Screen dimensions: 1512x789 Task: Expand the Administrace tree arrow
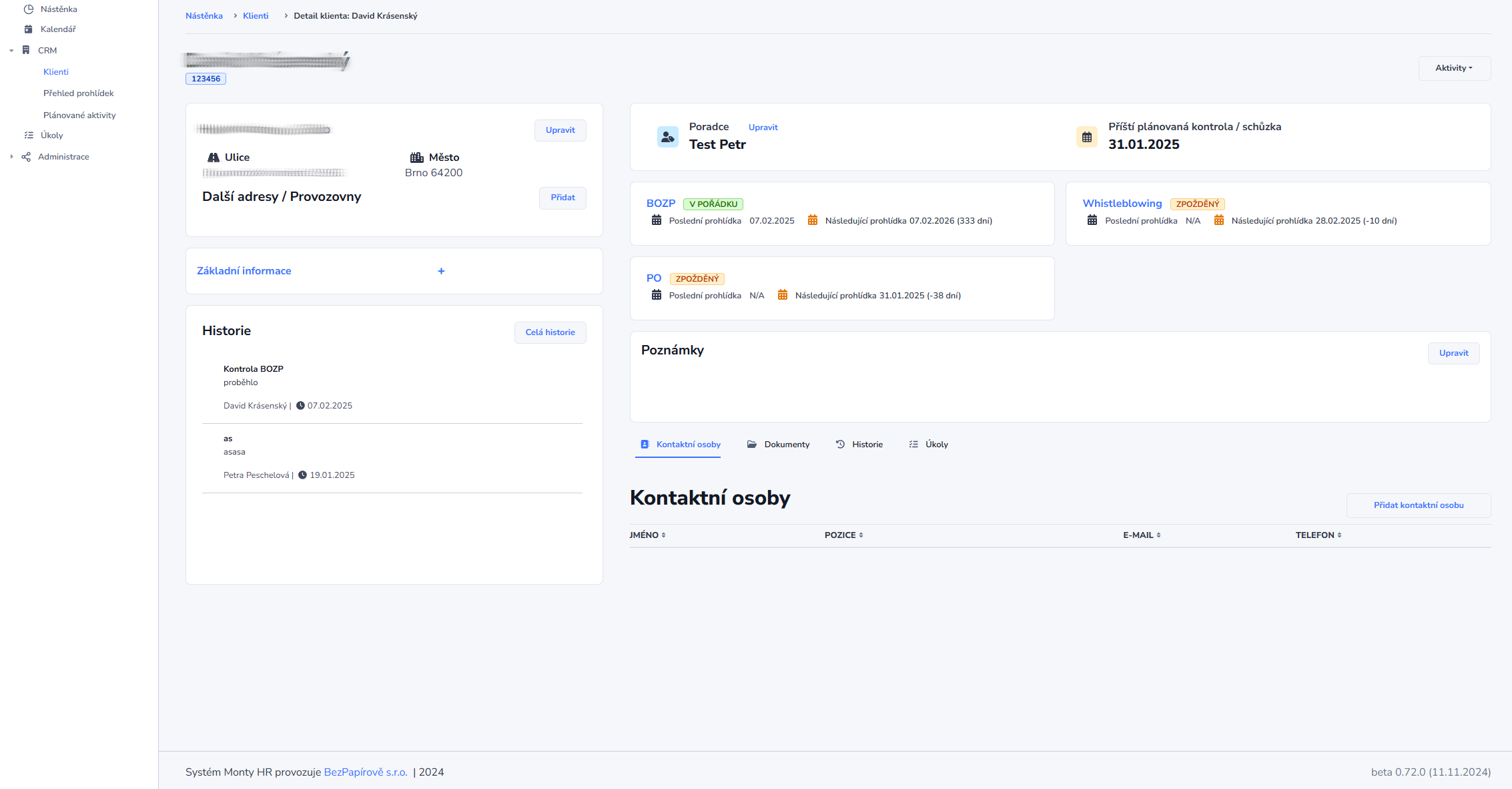coord(11,157)
